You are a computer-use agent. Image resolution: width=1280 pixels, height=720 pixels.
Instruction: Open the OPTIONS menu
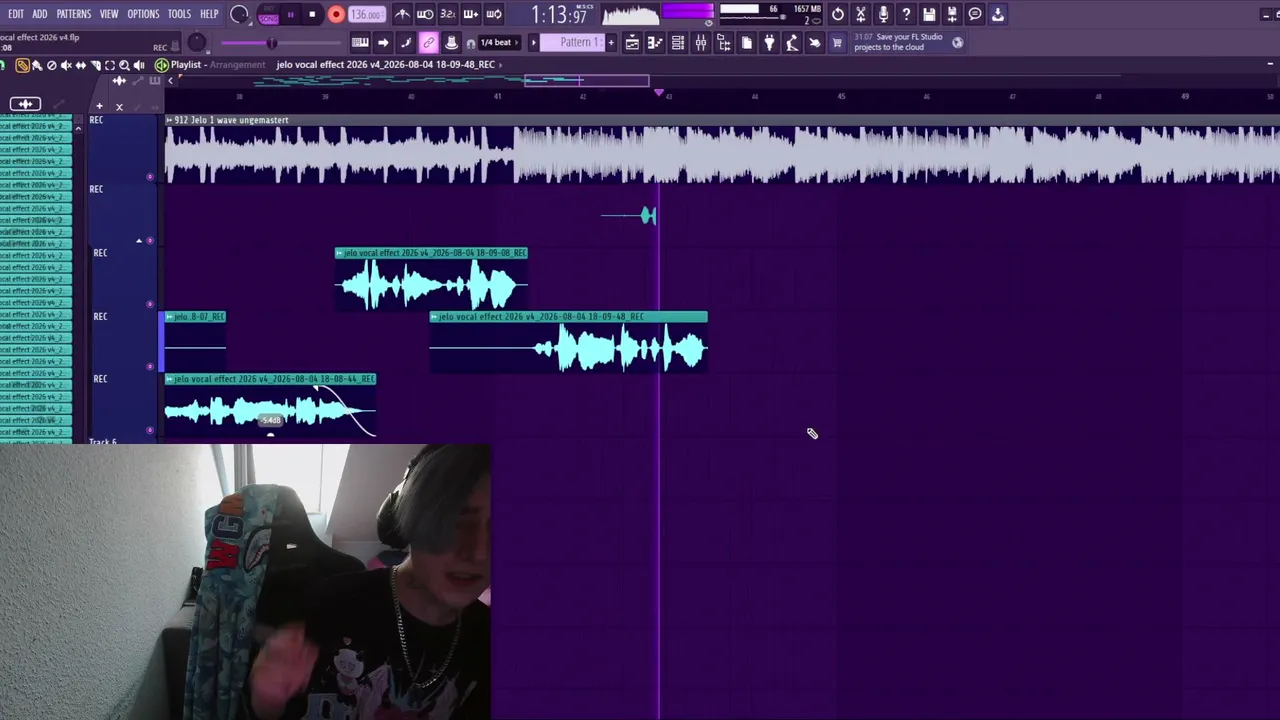[143, 14]
